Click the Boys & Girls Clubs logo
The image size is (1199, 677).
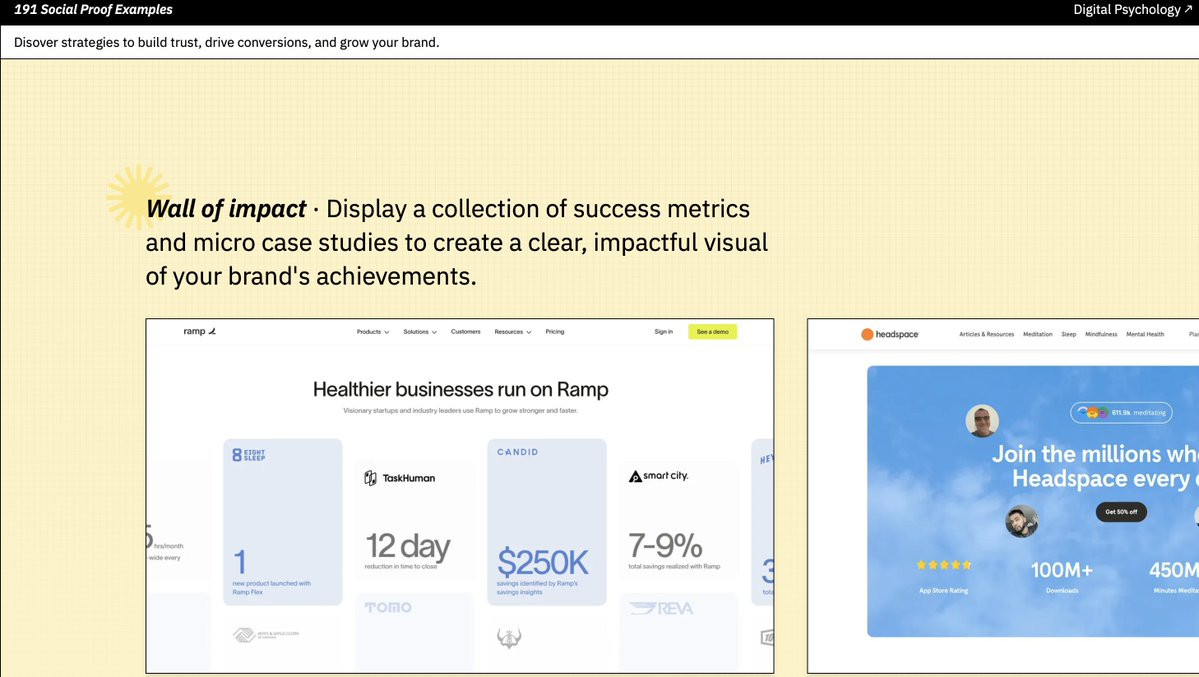[266, 635]
